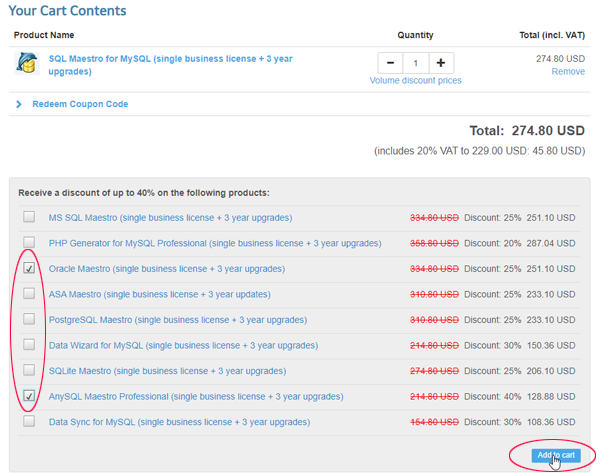
Task: Open the ASA Maestro product link
Action: tap(160, 294)
